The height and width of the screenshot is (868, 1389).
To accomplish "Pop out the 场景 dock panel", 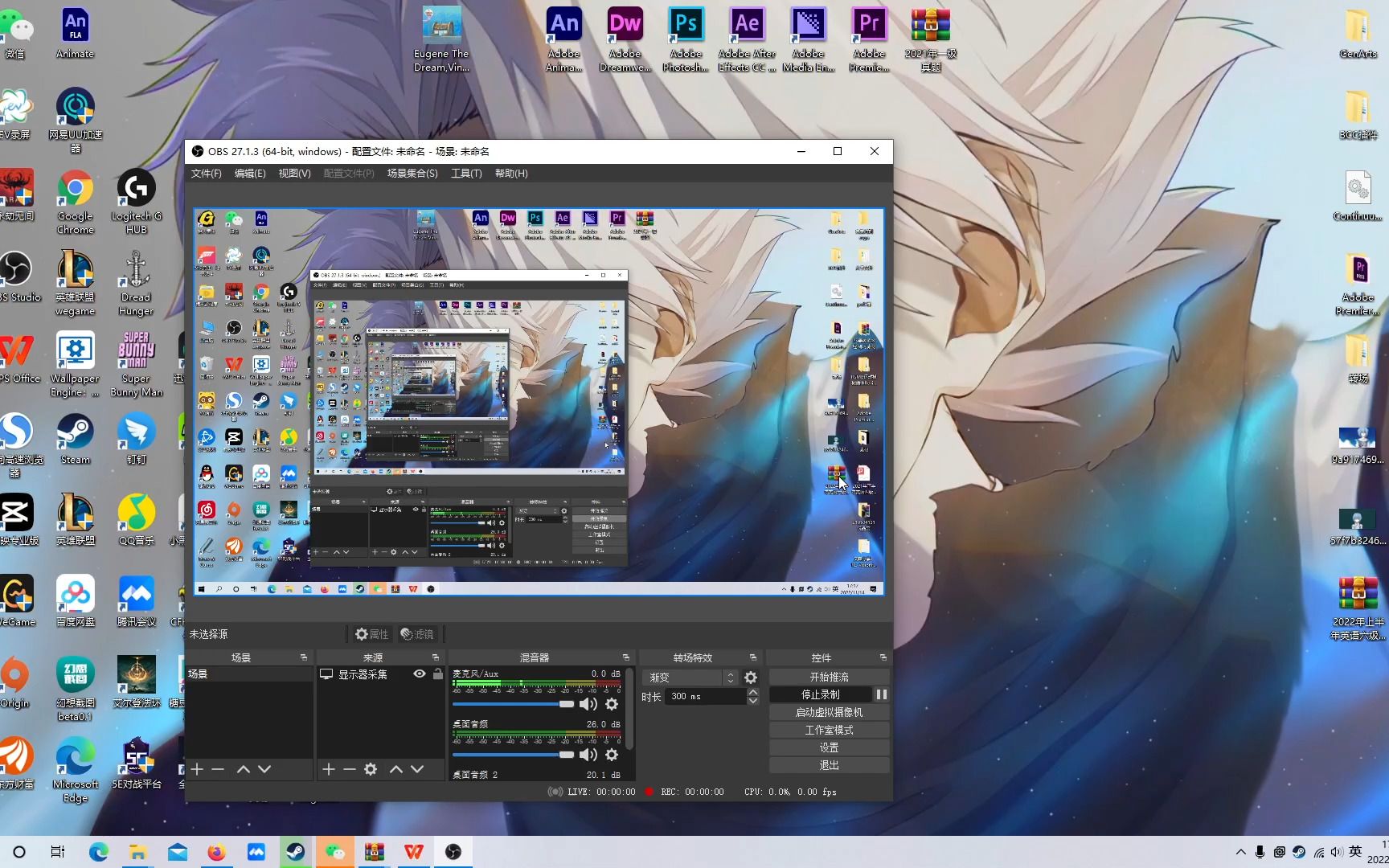I will pyautogui.click(x=304, y=657).
